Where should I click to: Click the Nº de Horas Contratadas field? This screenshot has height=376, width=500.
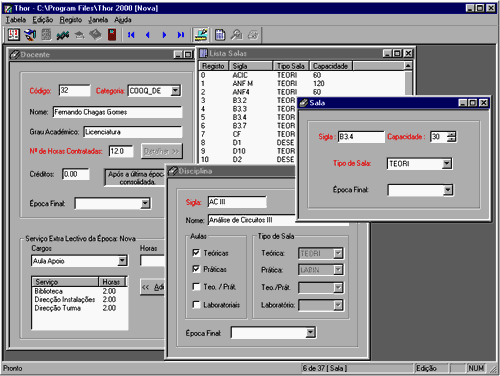121,151
